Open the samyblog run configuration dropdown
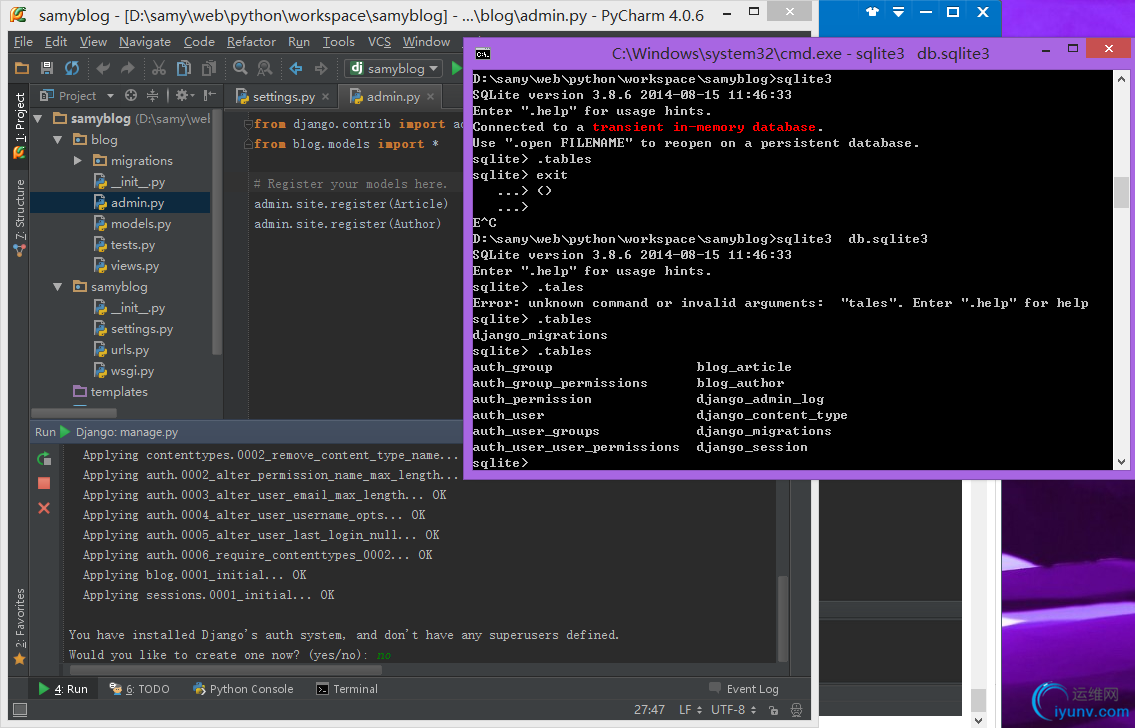Image resolution: width=1135 pixels, height=728 pixels. click(x=394, y=69)
